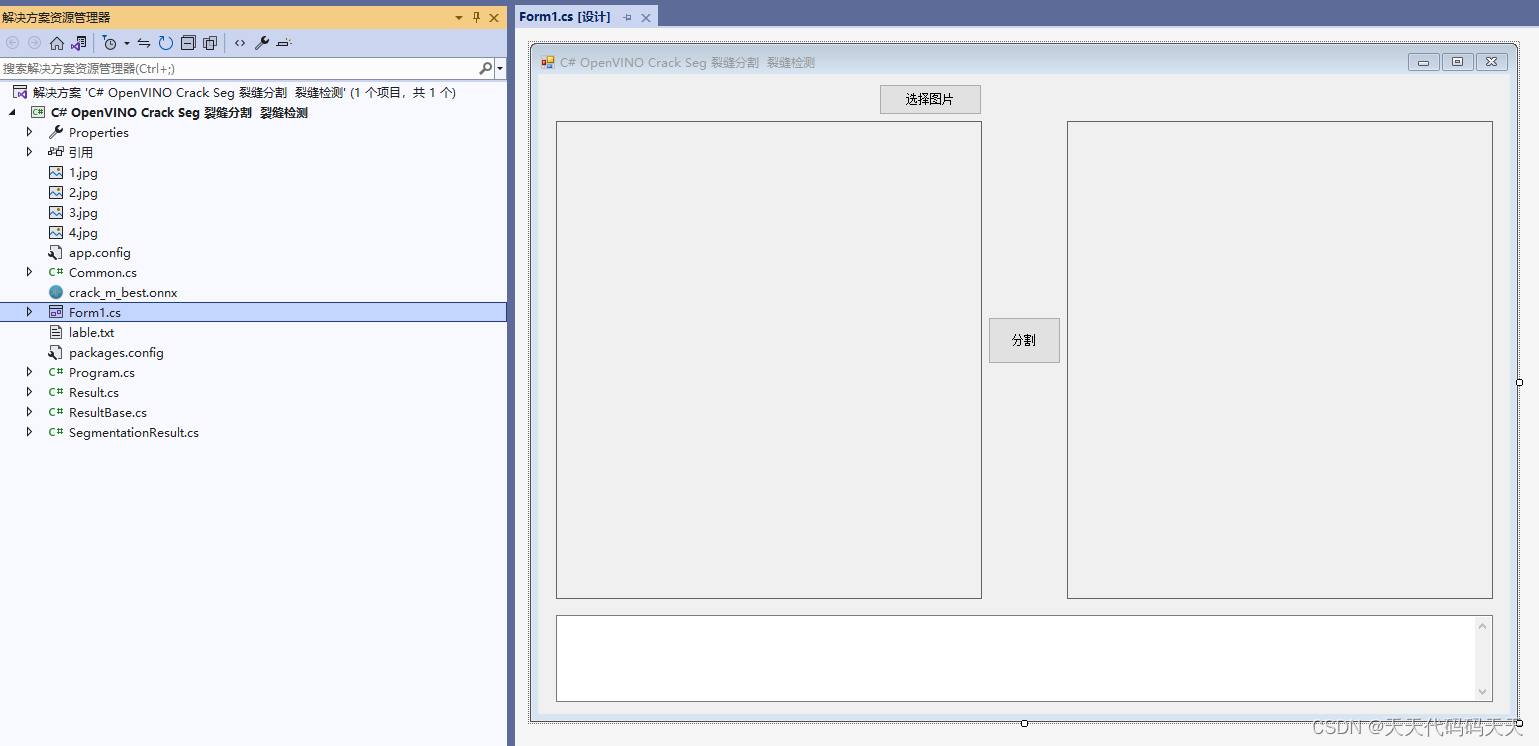
Task: Select the C# OpenVINO Crack Seg project node
Action: [179, 112]
